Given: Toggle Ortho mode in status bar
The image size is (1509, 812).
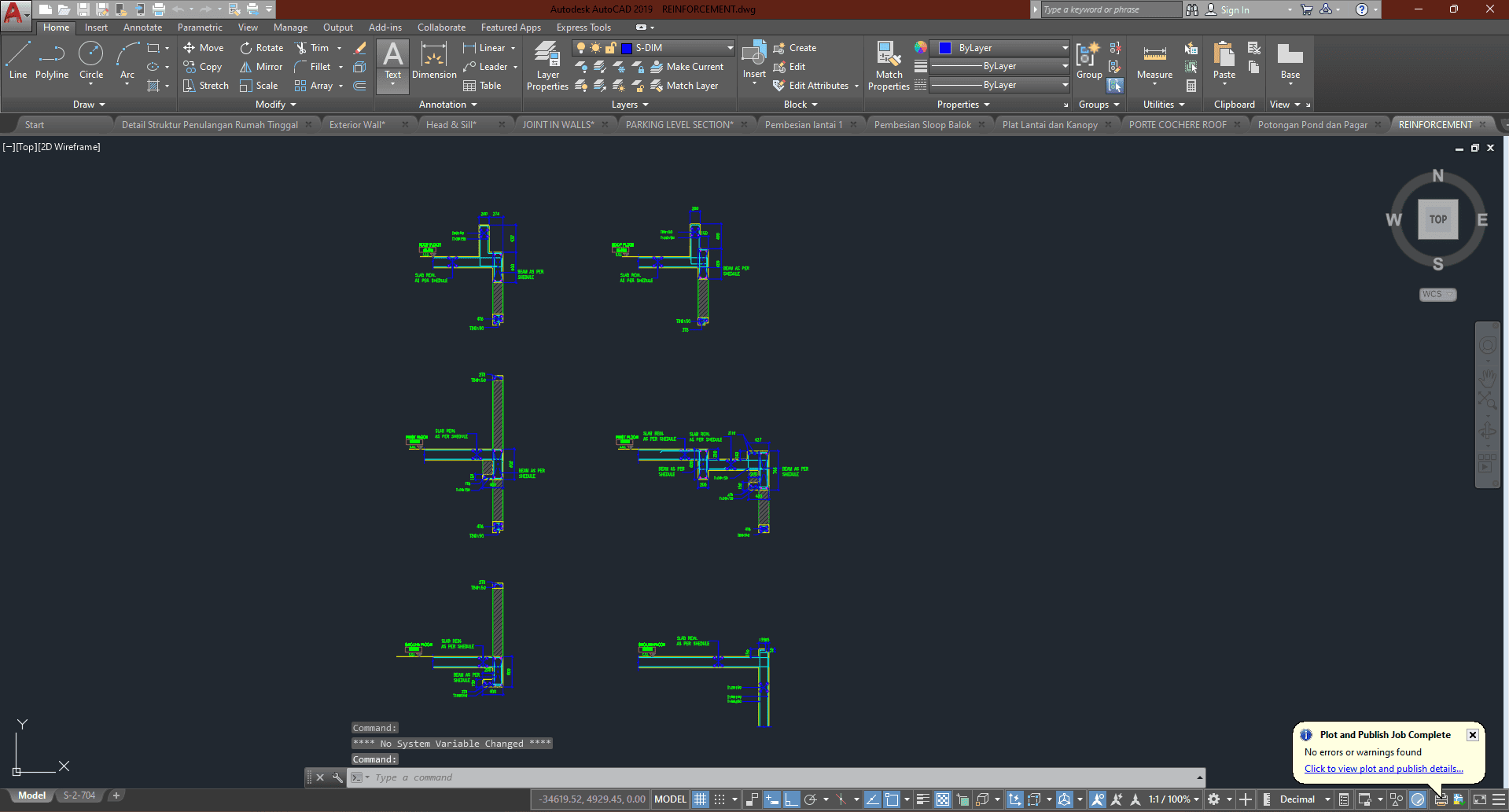Looking at the screenshot, I should pyautogui.click(x=791, y=799).
